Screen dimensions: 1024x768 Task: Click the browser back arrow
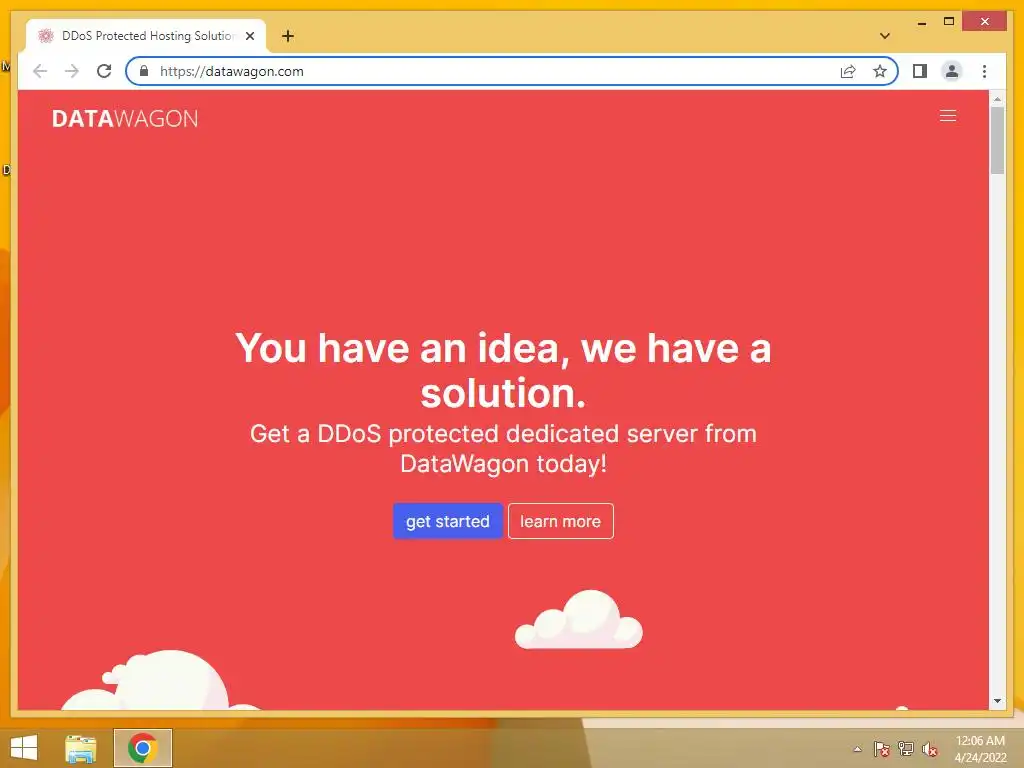tap(40, 71)
